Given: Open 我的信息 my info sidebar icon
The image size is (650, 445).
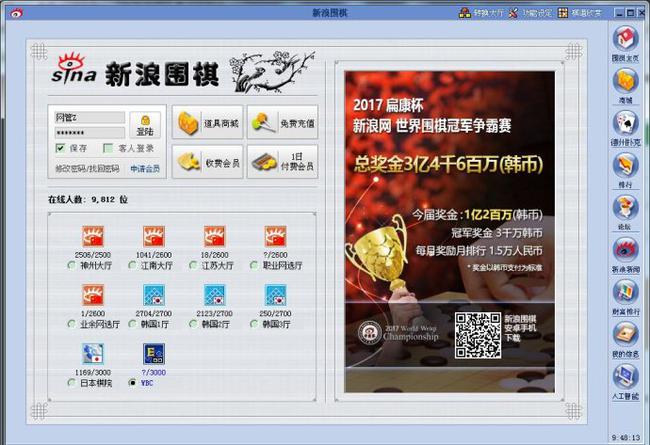Looking at the screenshot, I should [625, 334].
